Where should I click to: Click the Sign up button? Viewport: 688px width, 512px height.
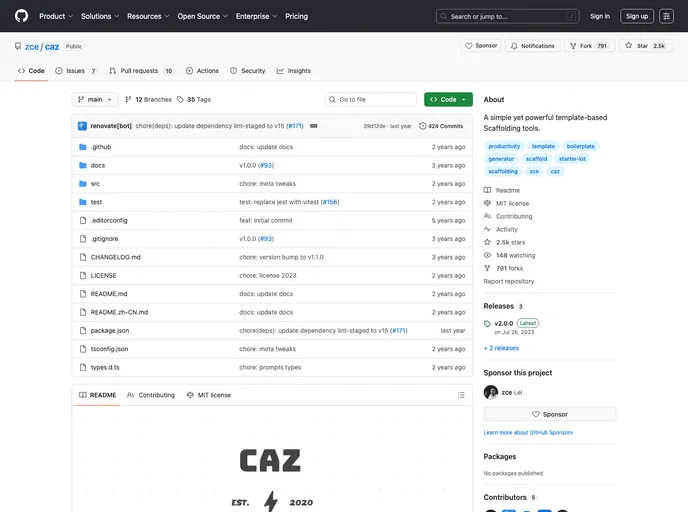(637, 16)
